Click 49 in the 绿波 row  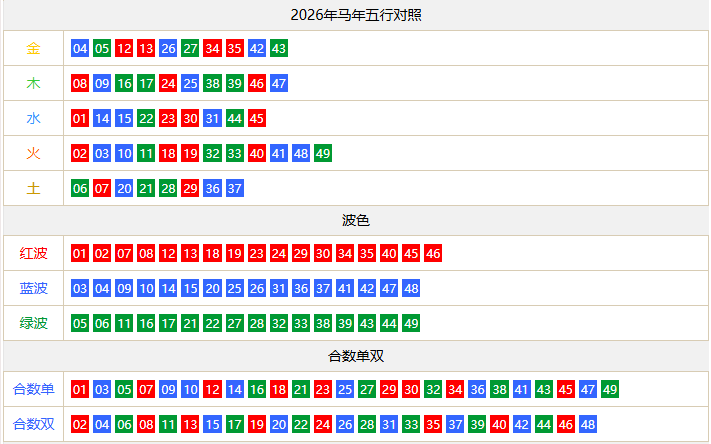411,323
